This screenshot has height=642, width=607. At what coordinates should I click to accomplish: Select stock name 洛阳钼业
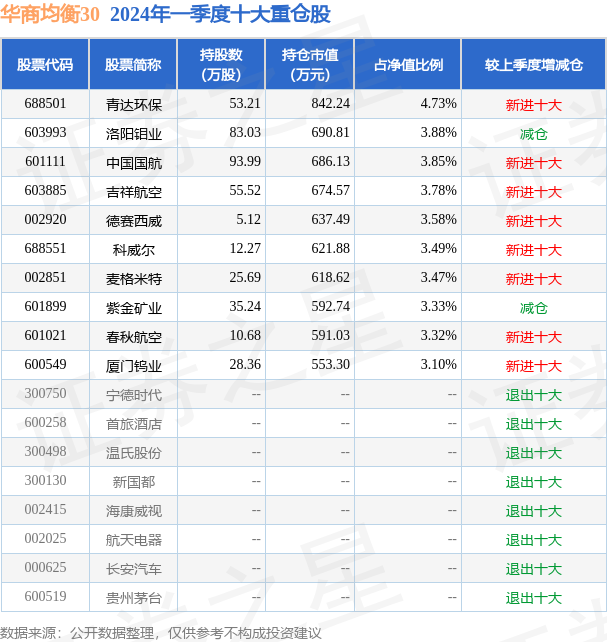[134, 134]
